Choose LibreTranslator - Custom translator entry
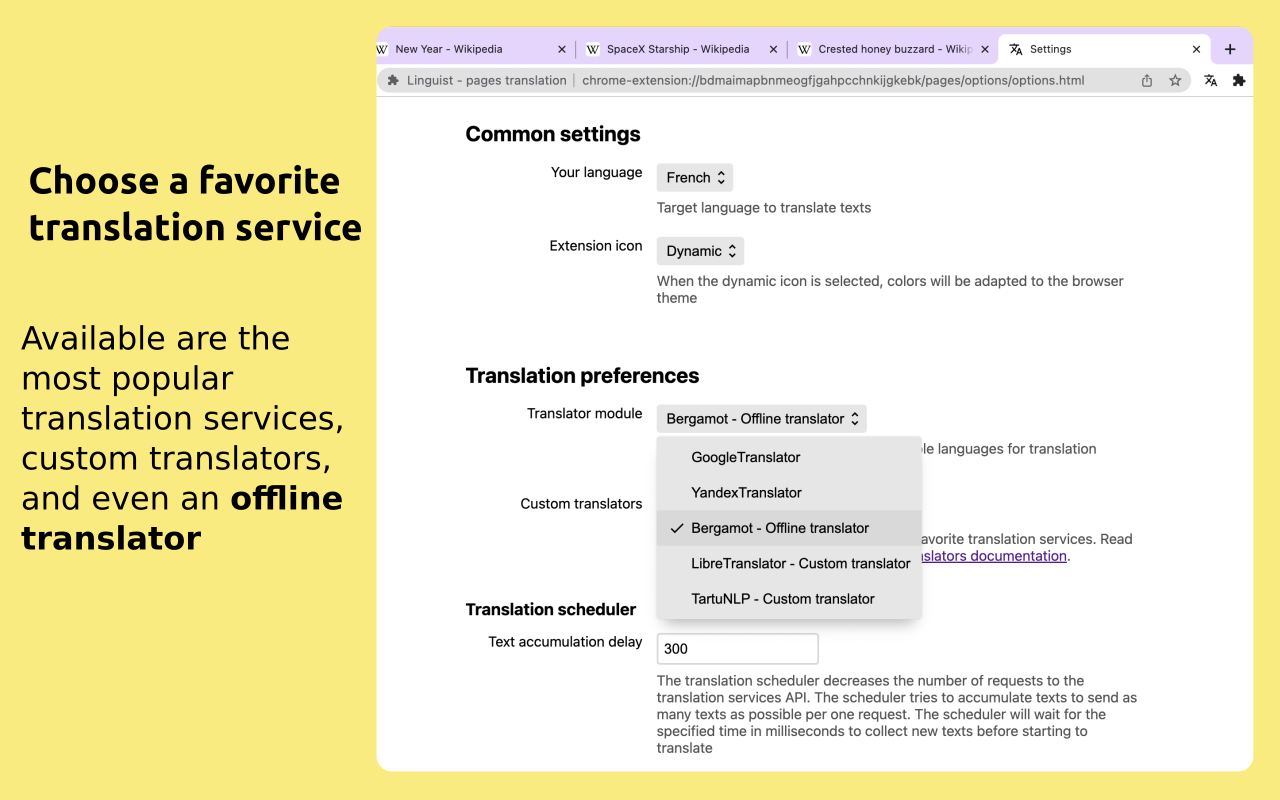 (x=800, y=563)
